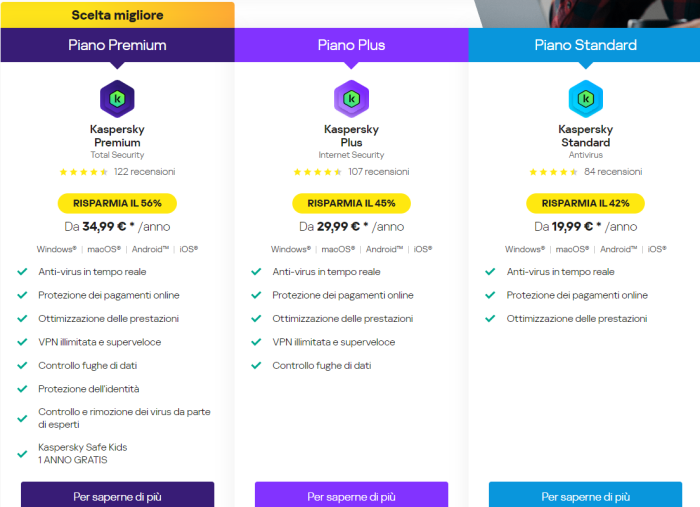Click the Premium plan star rating
The image size is (700, 507).
click(83, 172)
